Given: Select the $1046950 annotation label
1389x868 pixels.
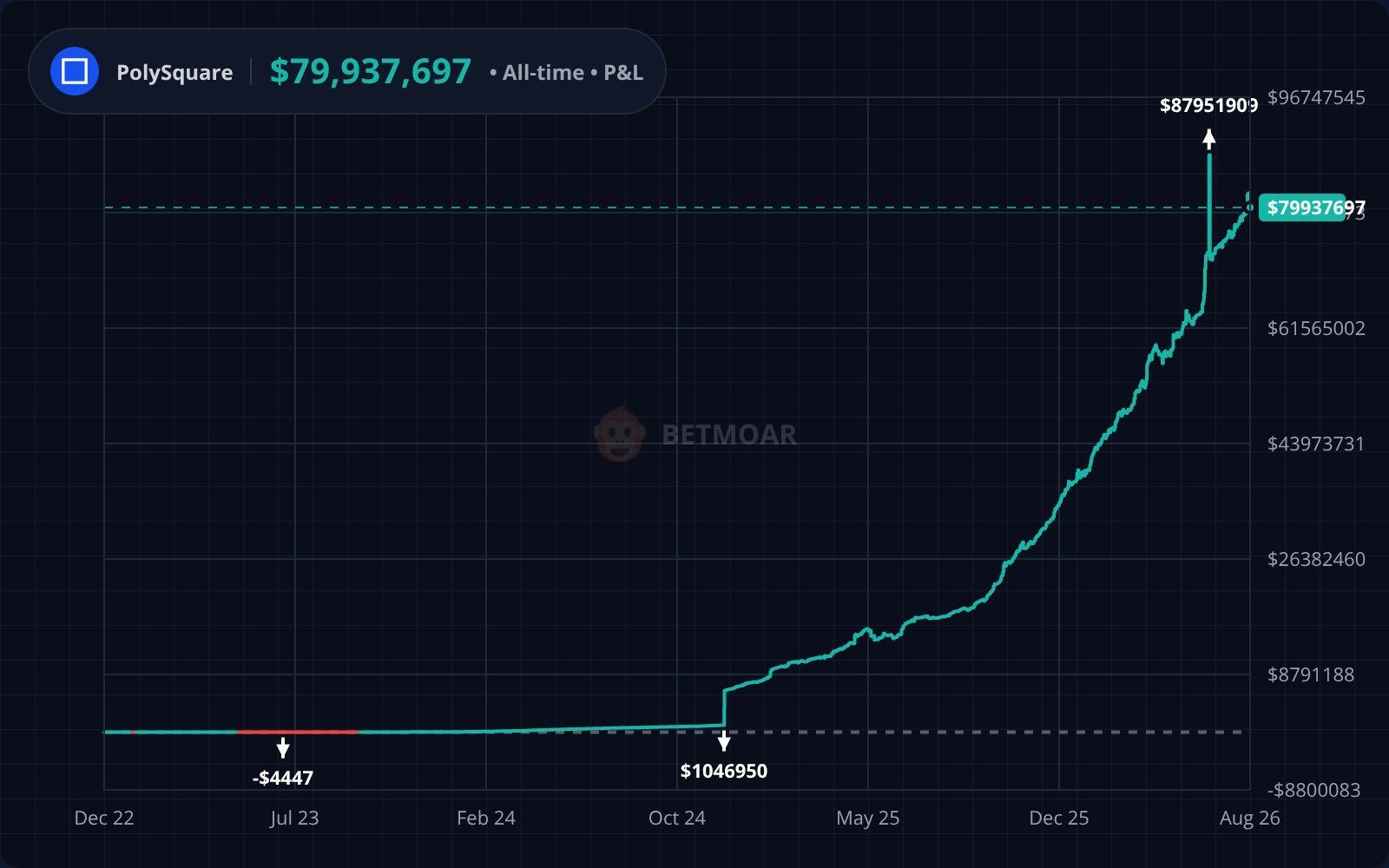Looking at the screenshot, I should point(724,771).
